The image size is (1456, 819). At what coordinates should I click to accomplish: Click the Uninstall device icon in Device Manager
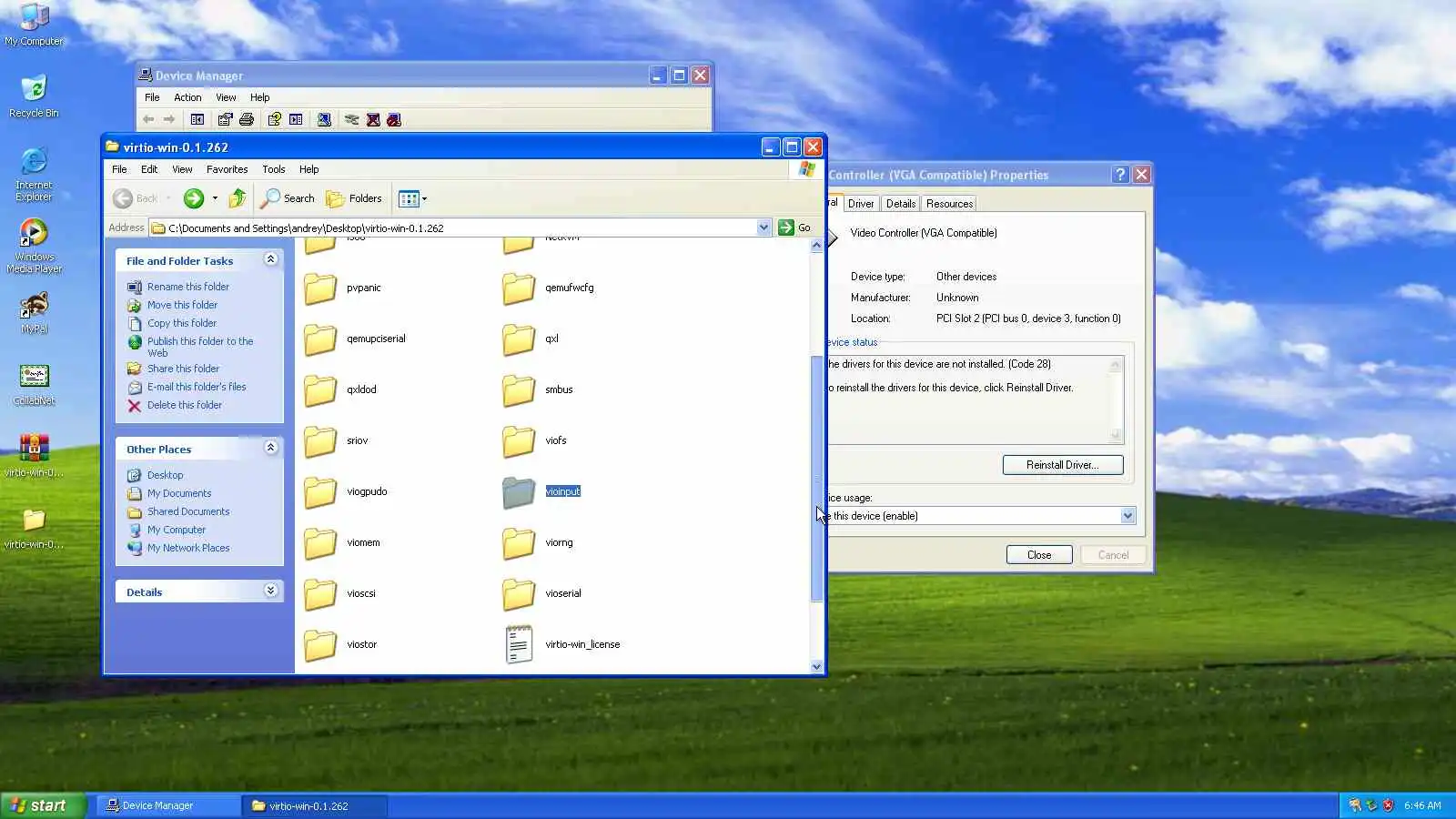coord(373,119)
